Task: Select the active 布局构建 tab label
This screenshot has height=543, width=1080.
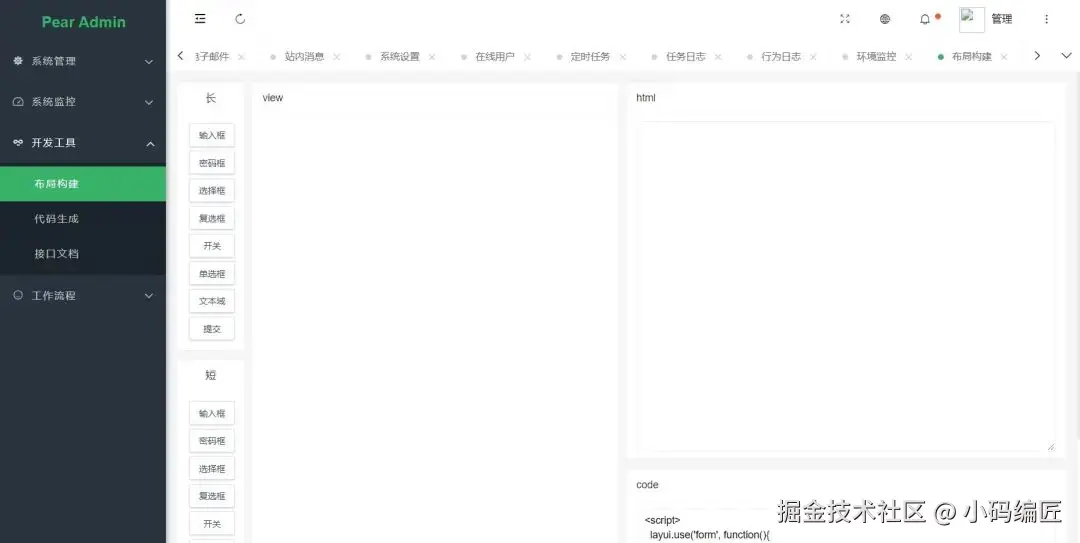Action: (971, 57)
